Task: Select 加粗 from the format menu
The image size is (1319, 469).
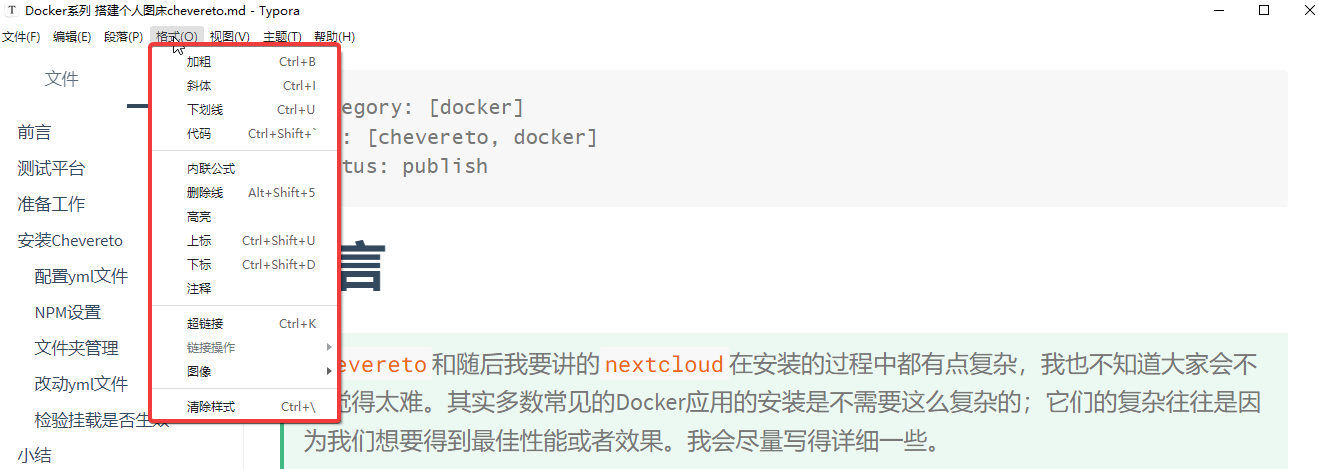Action: (x=199, y=62)
